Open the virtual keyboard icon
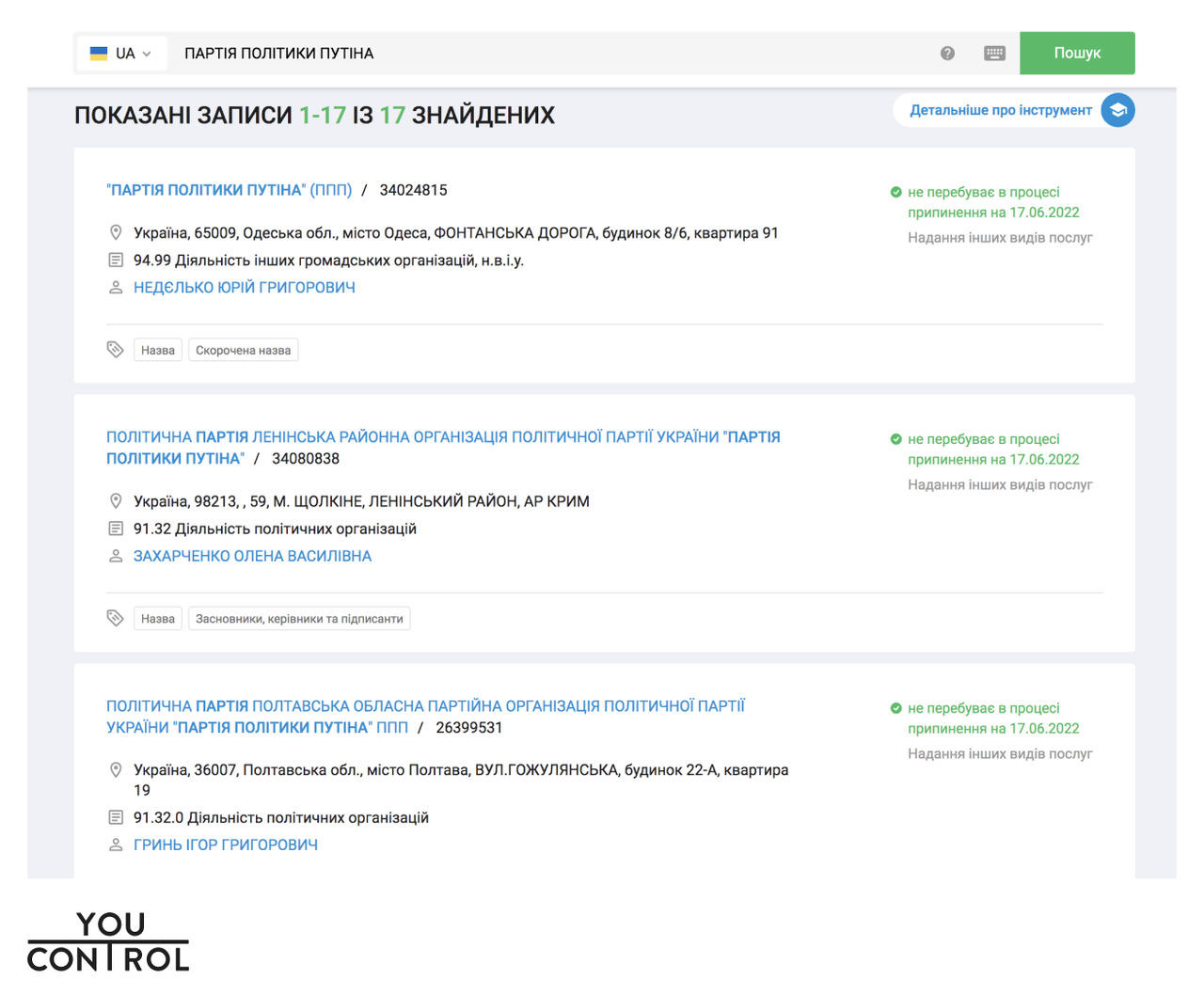The width and height of the screenshot is (1204, 995). 994,54
